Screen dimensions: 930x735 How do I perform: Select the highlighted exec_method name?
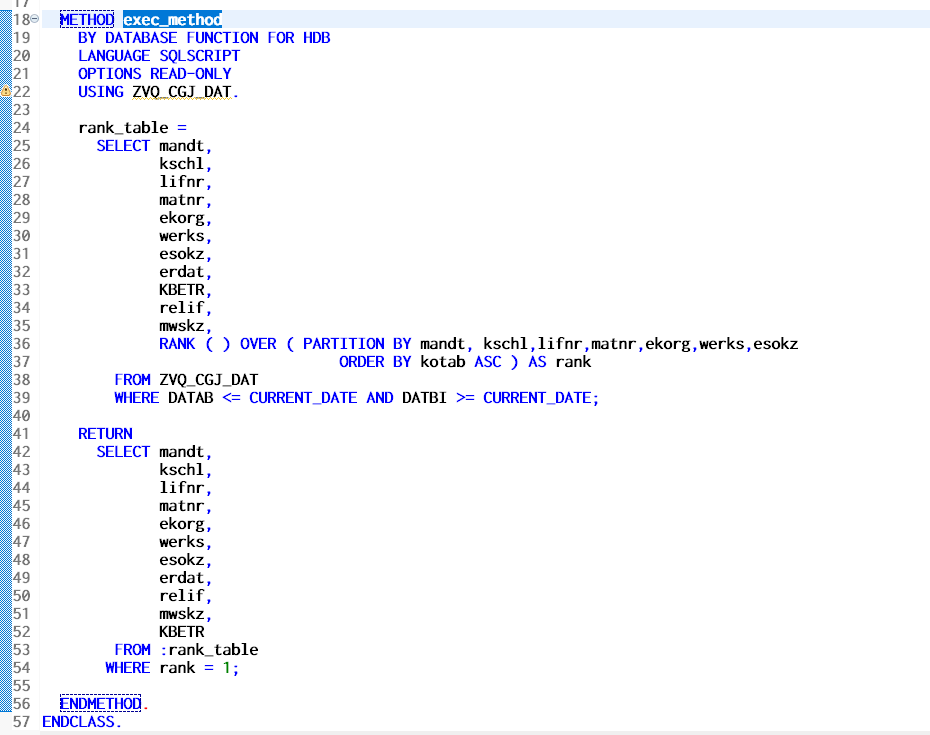pos(171,19)
